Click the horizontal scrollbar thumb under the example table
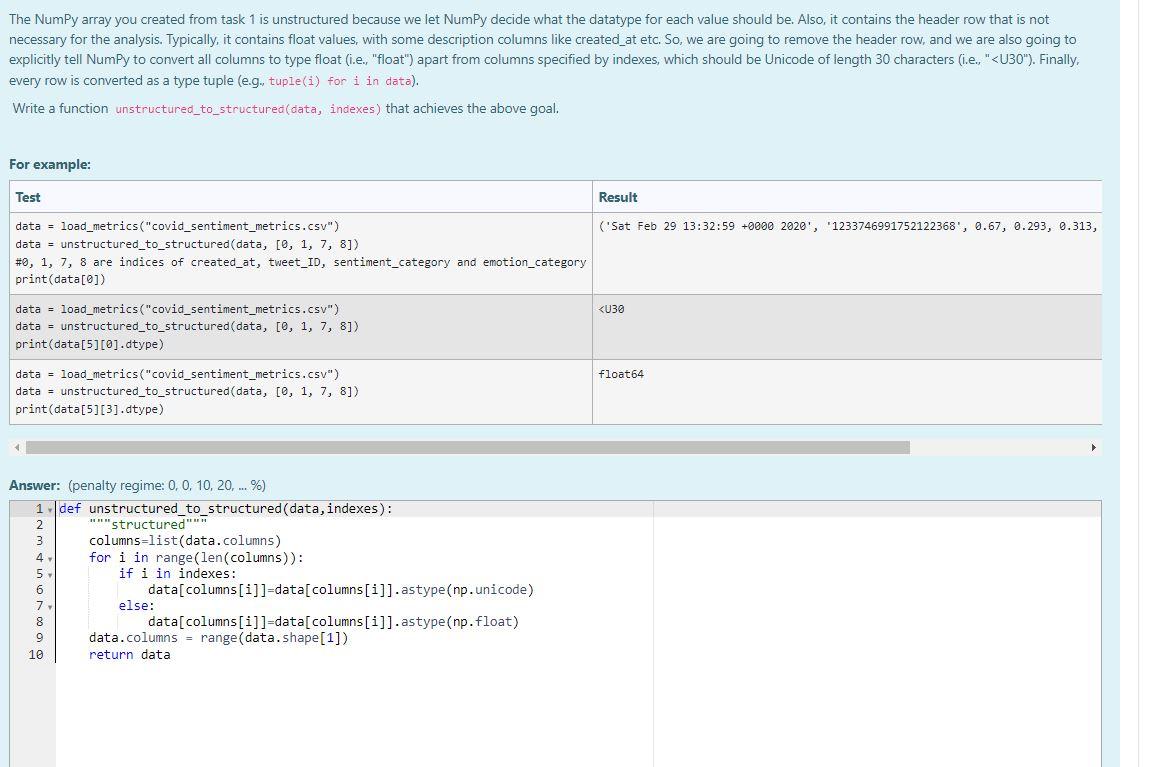This screenshot has width=1149, height=767. tap(468, 448)
